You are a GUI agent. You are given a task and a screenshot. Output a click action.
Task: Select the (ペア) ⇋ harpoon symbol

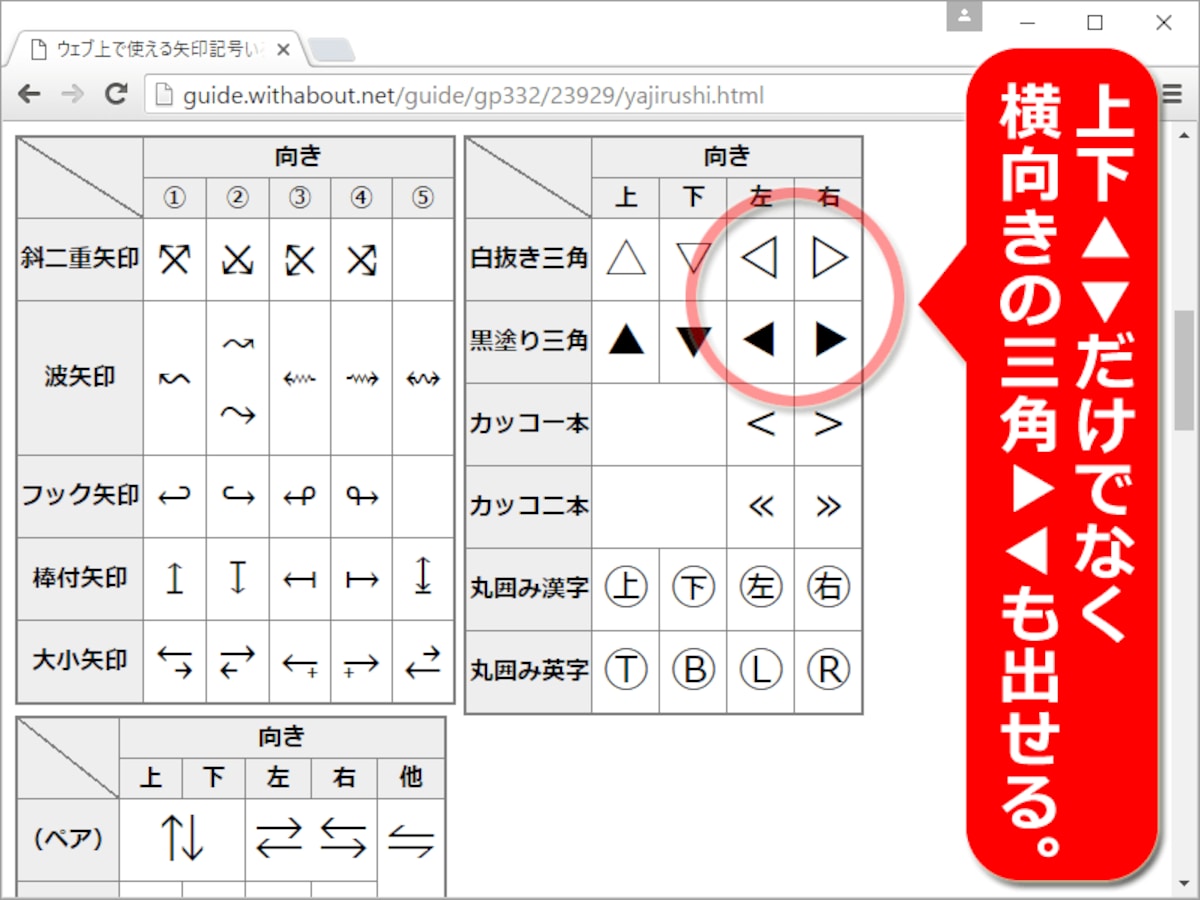(x=411, y=840)
